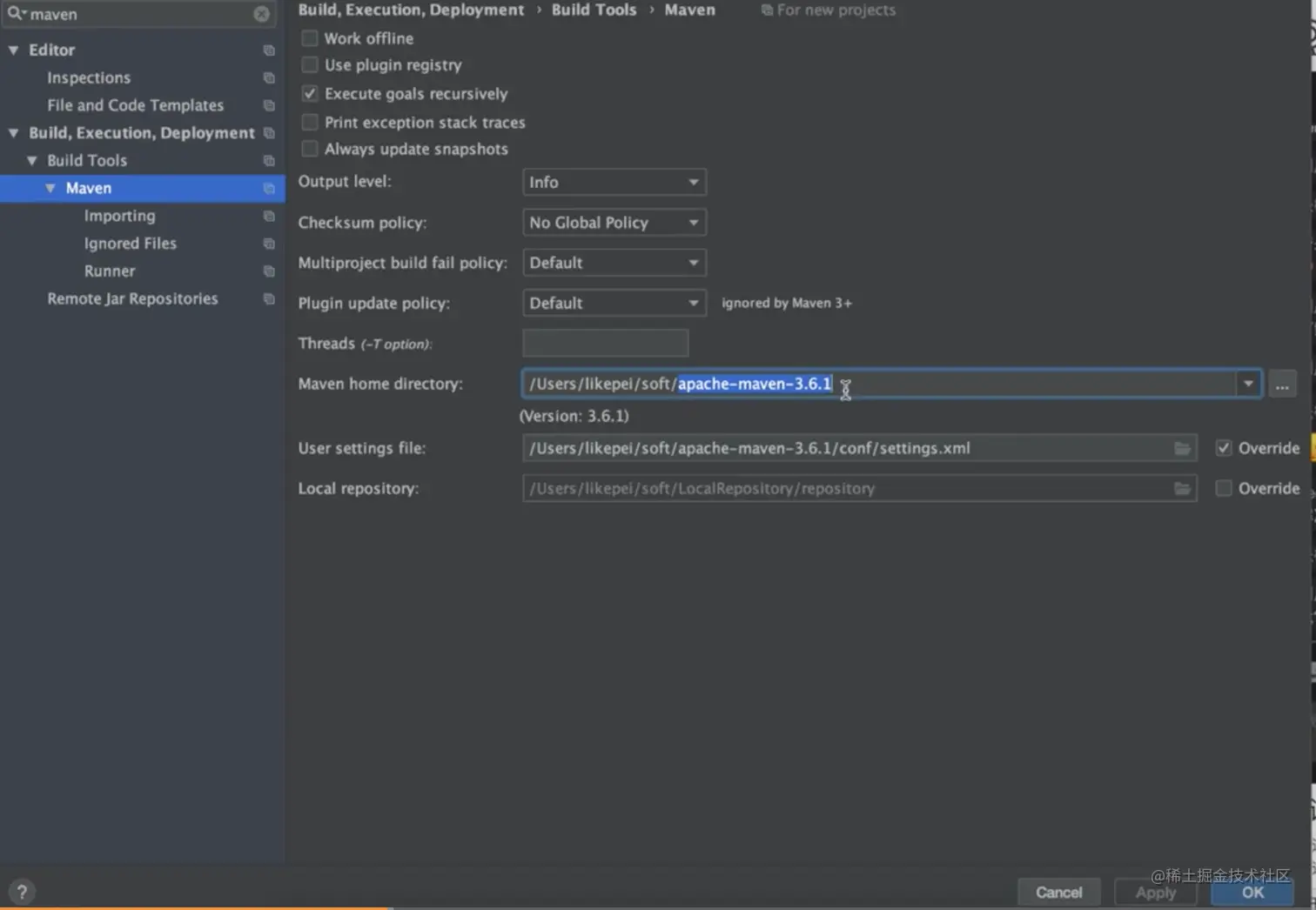The height and width of the screenshot is (910, 1316).
Task: Select Remote Jar Repositories
Action: pyautogui.click(x=132, y=298)
